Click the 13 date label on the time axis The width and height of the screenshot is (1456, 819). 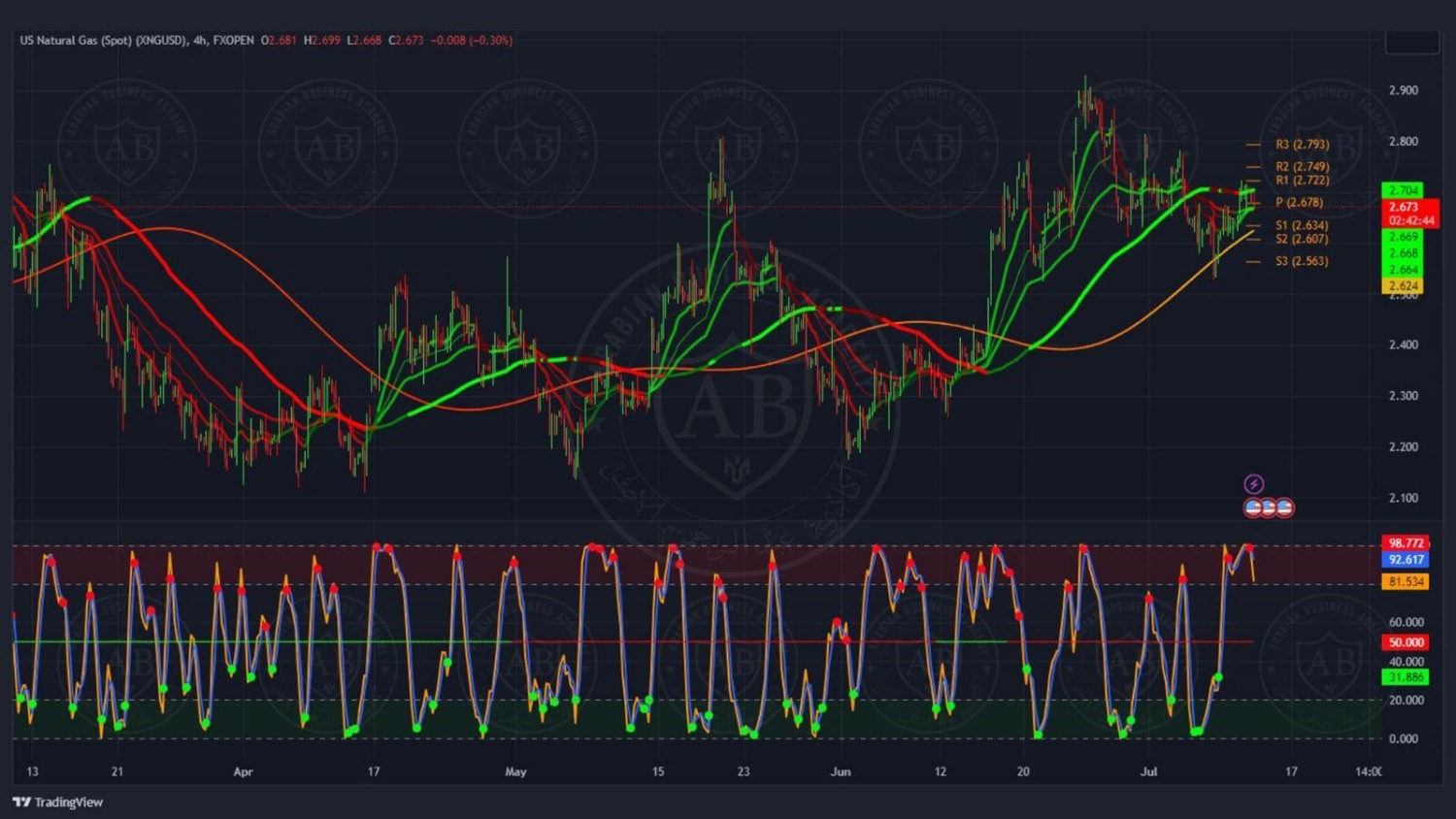pyautogui.click(x=32, y=772)
